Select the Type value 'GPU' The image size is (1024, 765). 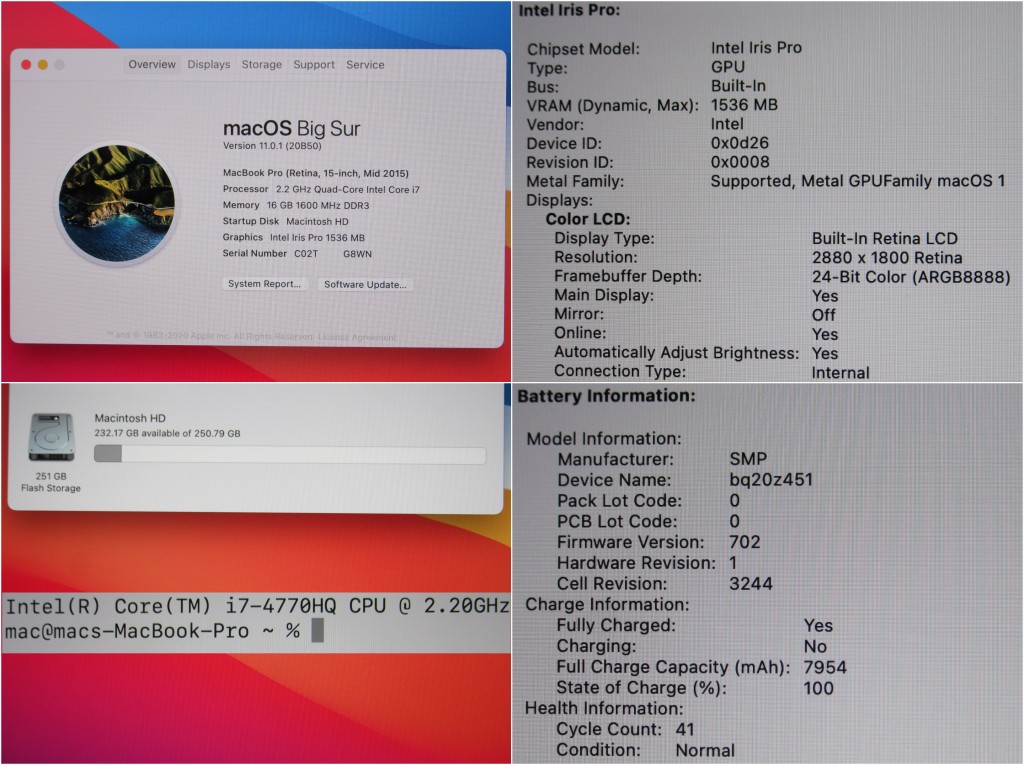point(728,67)
